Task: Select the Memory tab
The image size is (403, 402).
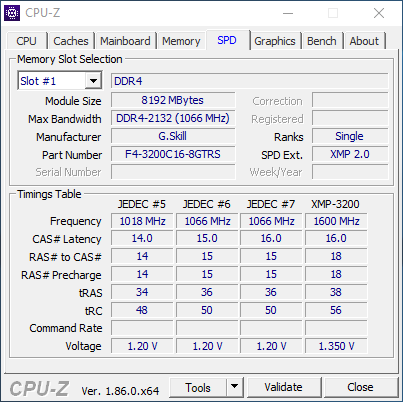Action: pos(181,41)
